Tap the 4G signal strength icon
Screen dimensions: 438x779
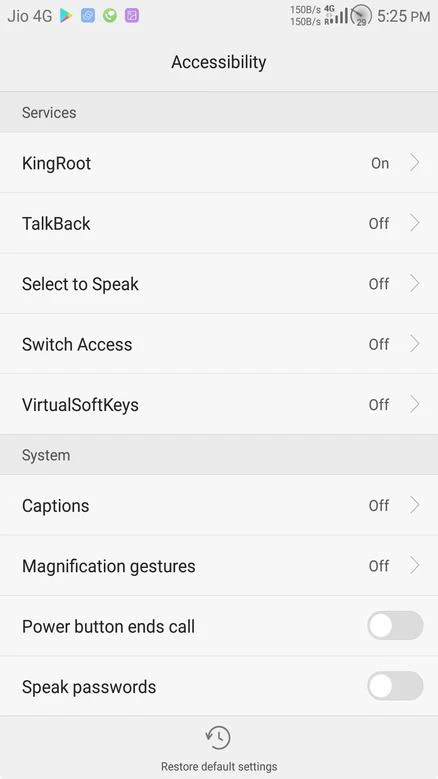point(336,15)
